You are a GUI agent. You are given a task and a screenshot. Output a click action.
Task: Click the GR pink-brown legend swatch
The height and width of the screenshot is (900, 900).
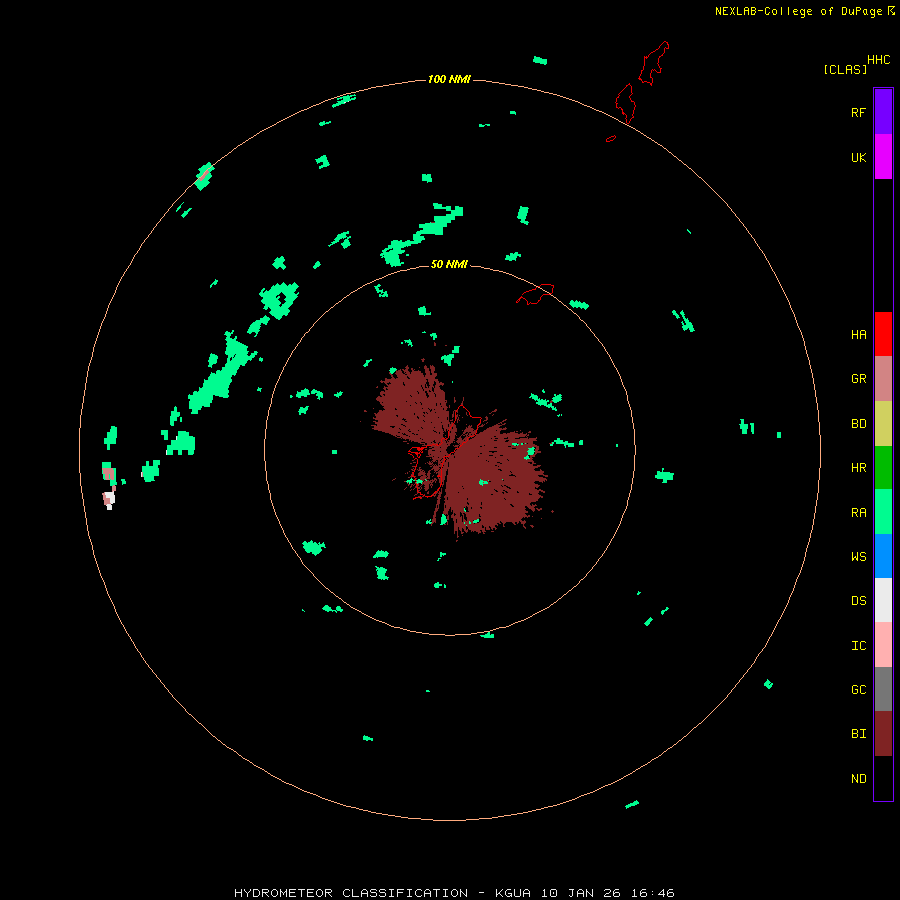coord(883,379)
